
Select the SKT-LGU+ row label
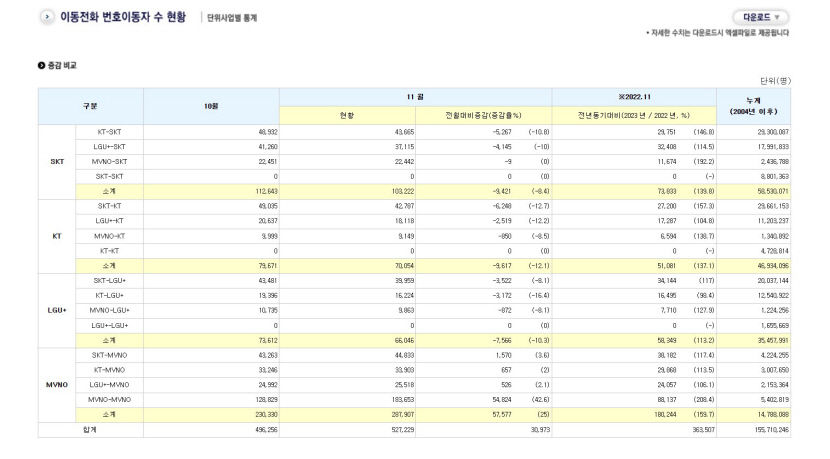coord(110,281)
